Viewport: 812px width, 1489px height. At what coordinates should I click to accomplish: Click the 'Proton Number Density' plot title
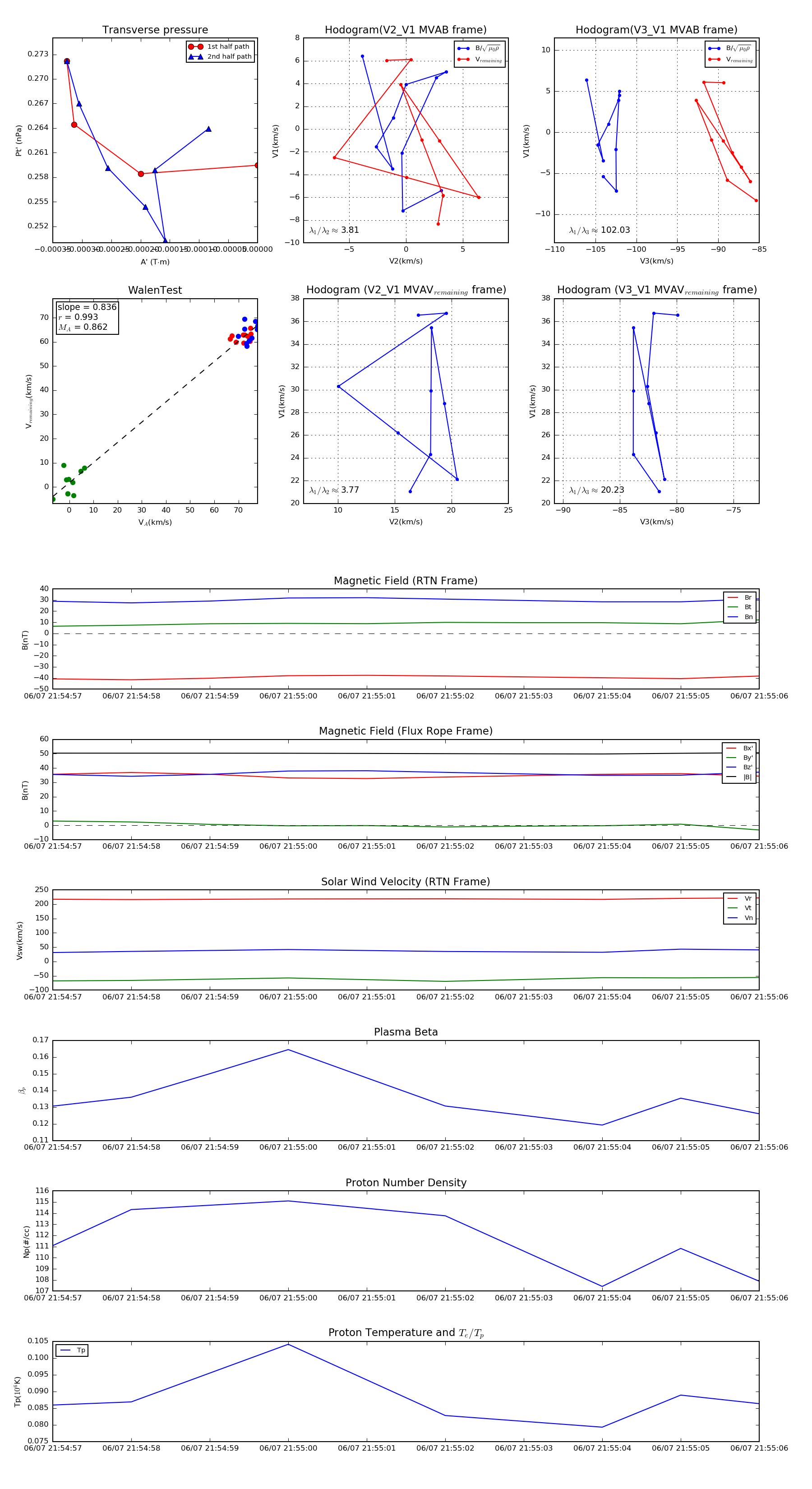point(406,1183)
